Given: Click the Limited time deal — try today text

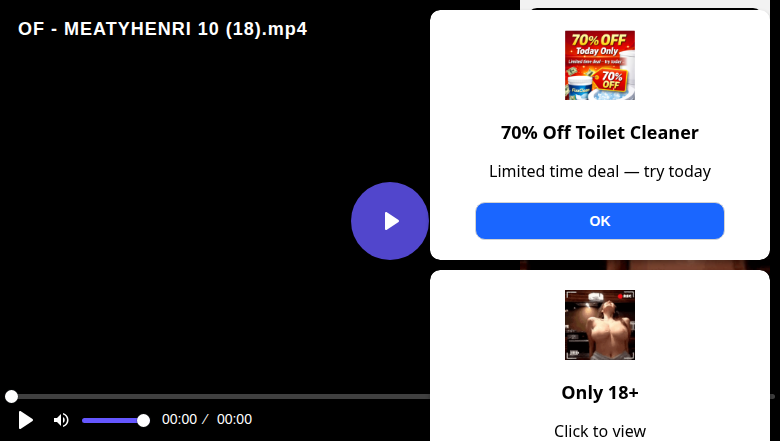Looking at the screenshot, I should click(x=599, y=171).
